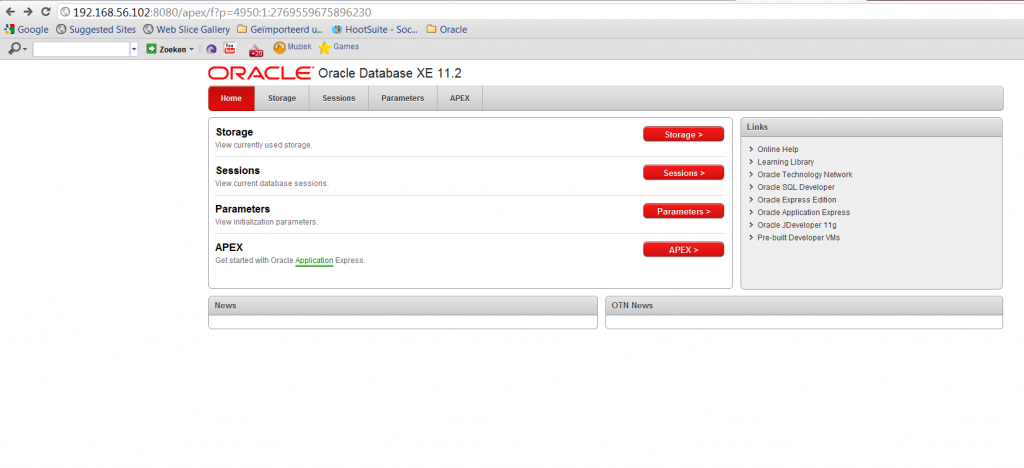Viewport: 1024px width, 468px height.
Task: Click the 'View initialization parameters.' text
Action: coord(266,222)
